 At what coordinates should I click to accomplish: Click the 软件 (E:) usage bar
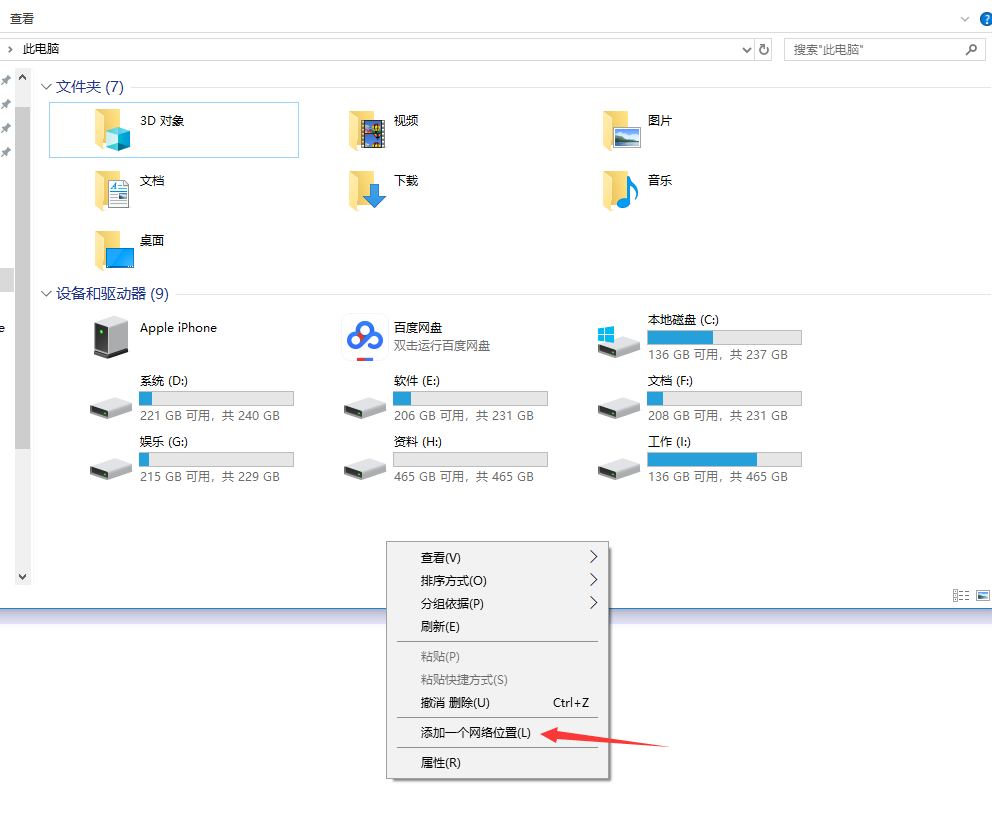470,398
